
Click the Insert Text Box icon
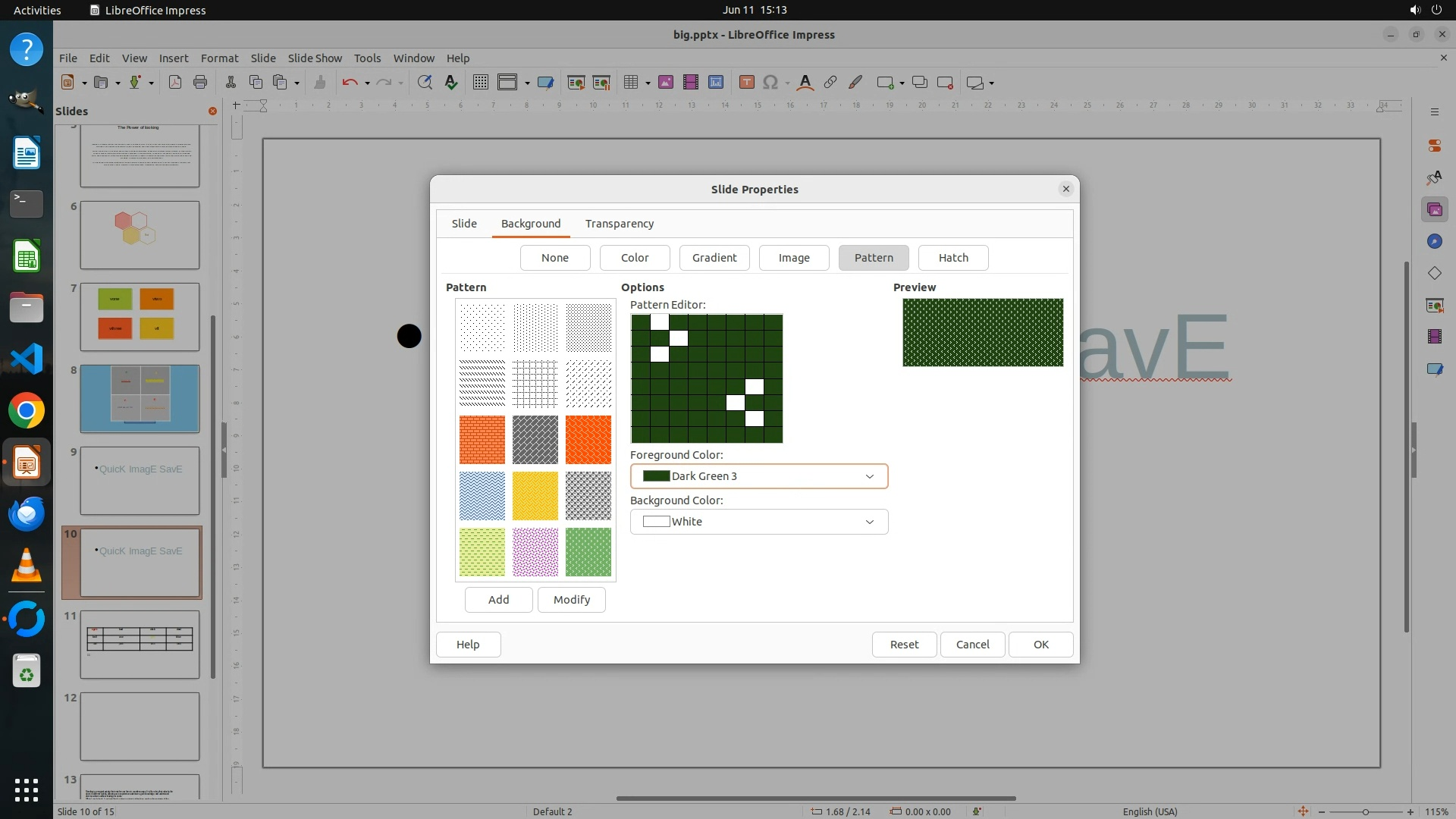[x=746, y=83]
